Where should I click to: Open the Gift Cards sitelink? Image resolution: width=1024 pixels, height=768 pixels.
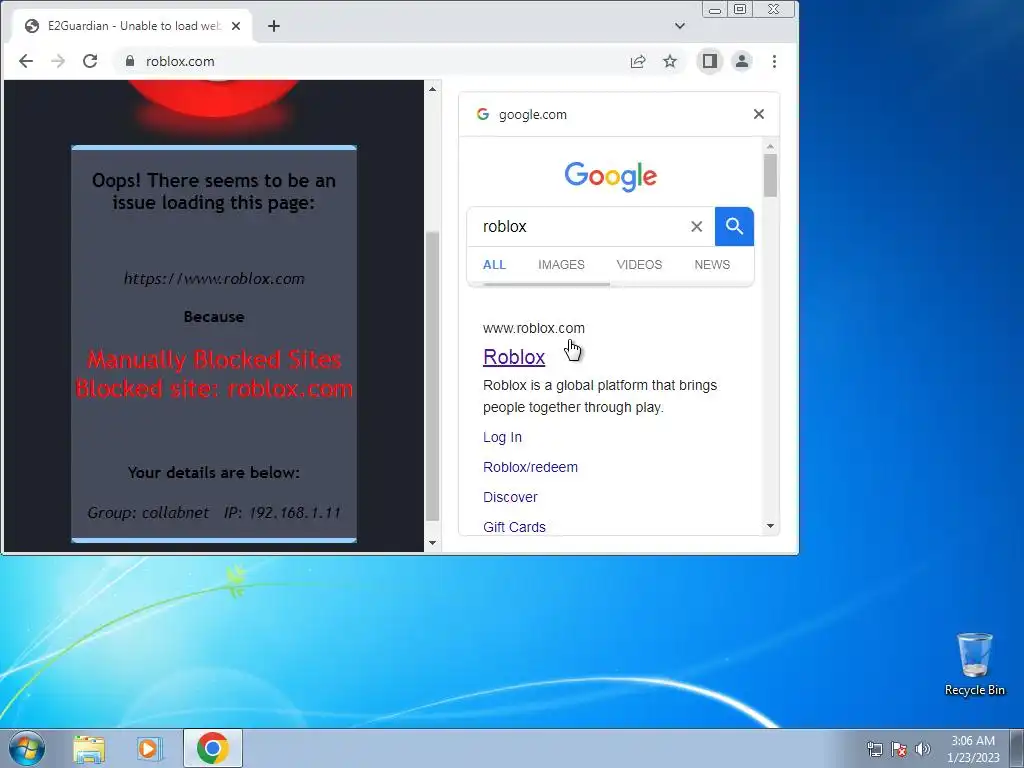point(514,527)
